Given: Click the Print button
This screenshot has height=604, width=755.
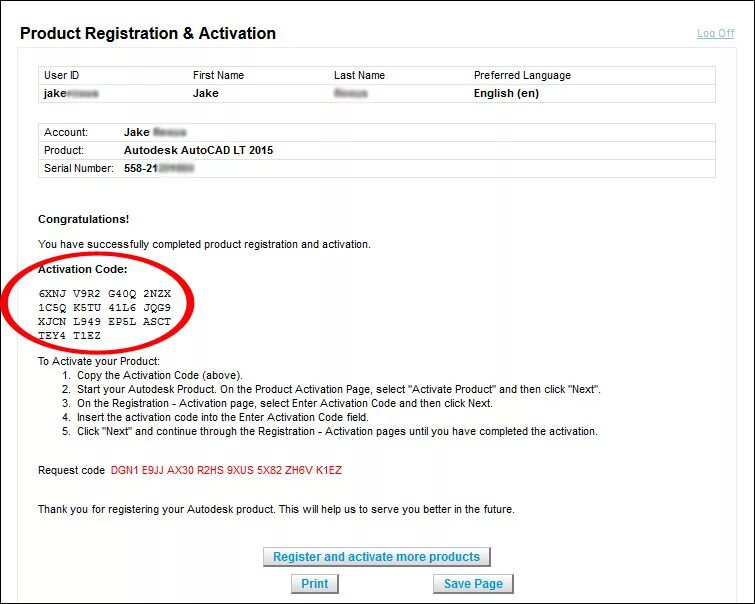Looking at the screenshot, I should (314, 584).
